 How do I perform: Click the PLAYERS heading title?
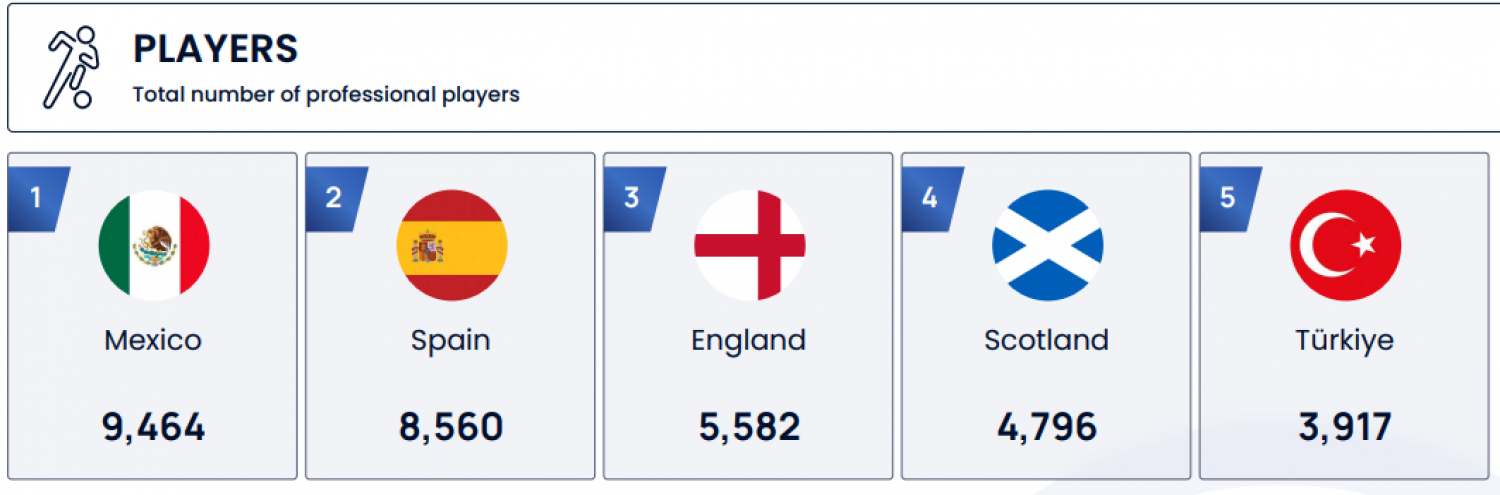point(216,49)
